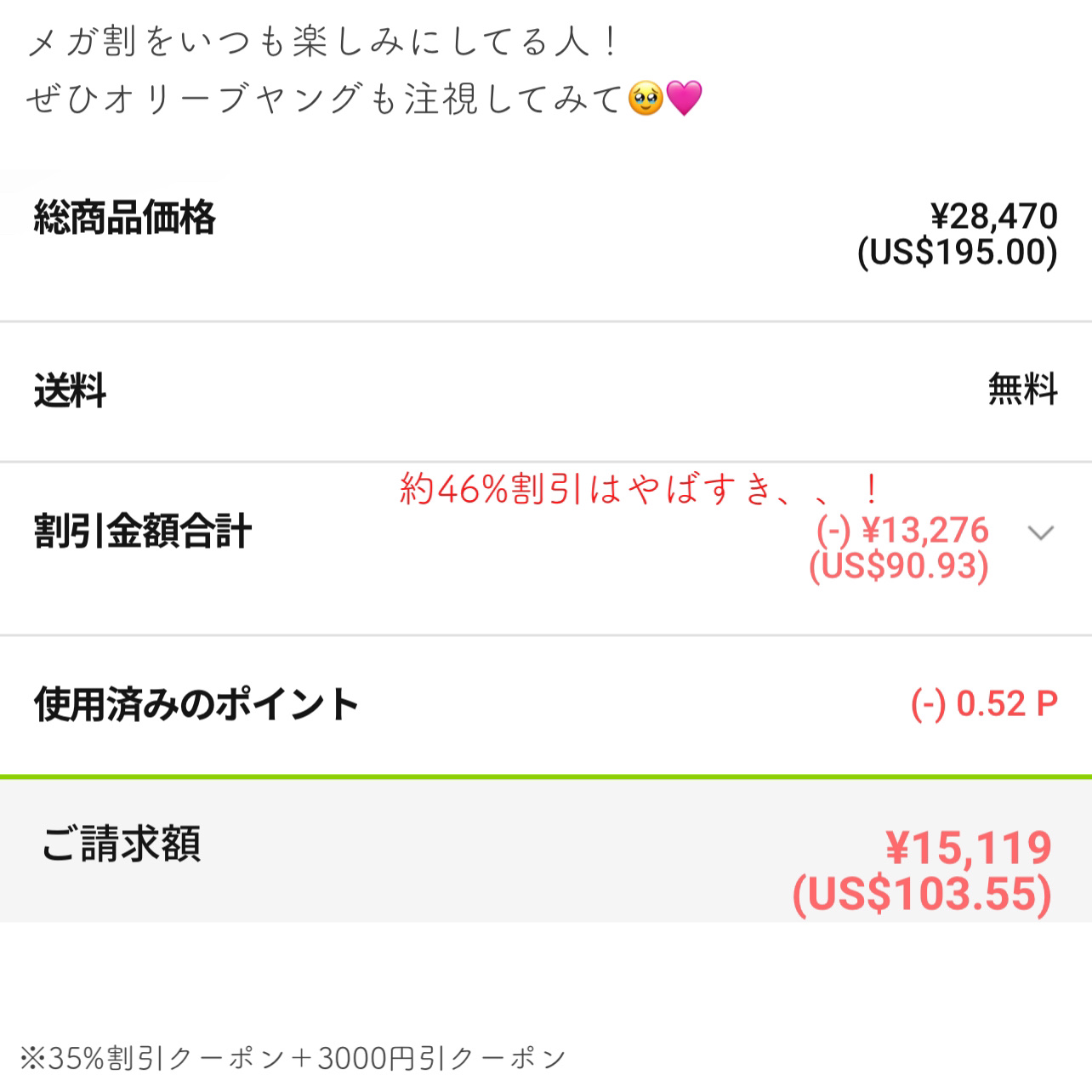Click the ¥28,470 total product price
Screen dimensions: 1092x1092
[x=993, y=216]
